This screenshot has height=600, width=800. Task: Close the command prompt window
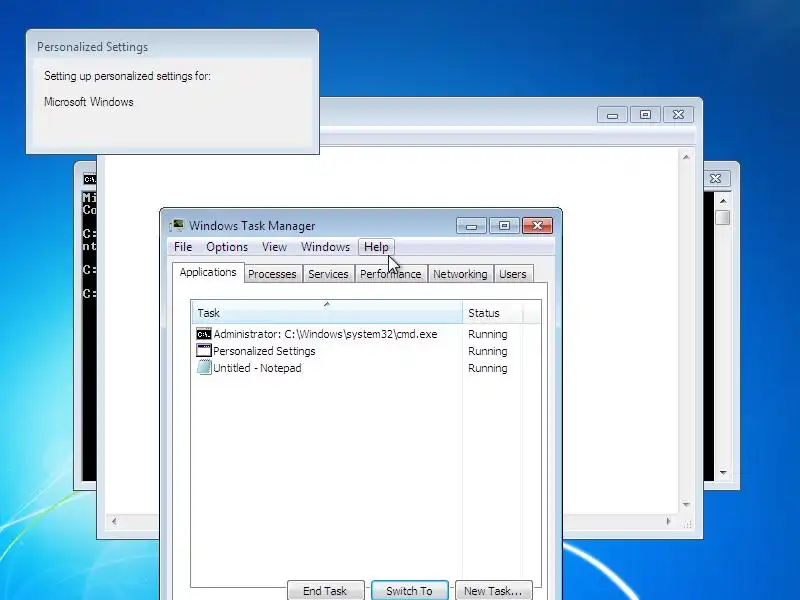click(x=716, y=179)
